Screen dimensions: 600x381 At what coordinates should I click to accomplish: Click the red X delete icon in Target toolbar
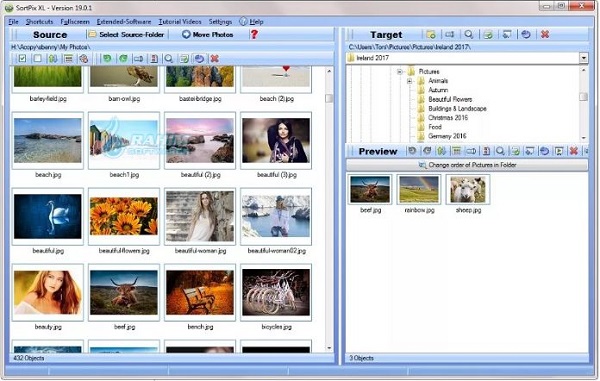click(545, 34)
